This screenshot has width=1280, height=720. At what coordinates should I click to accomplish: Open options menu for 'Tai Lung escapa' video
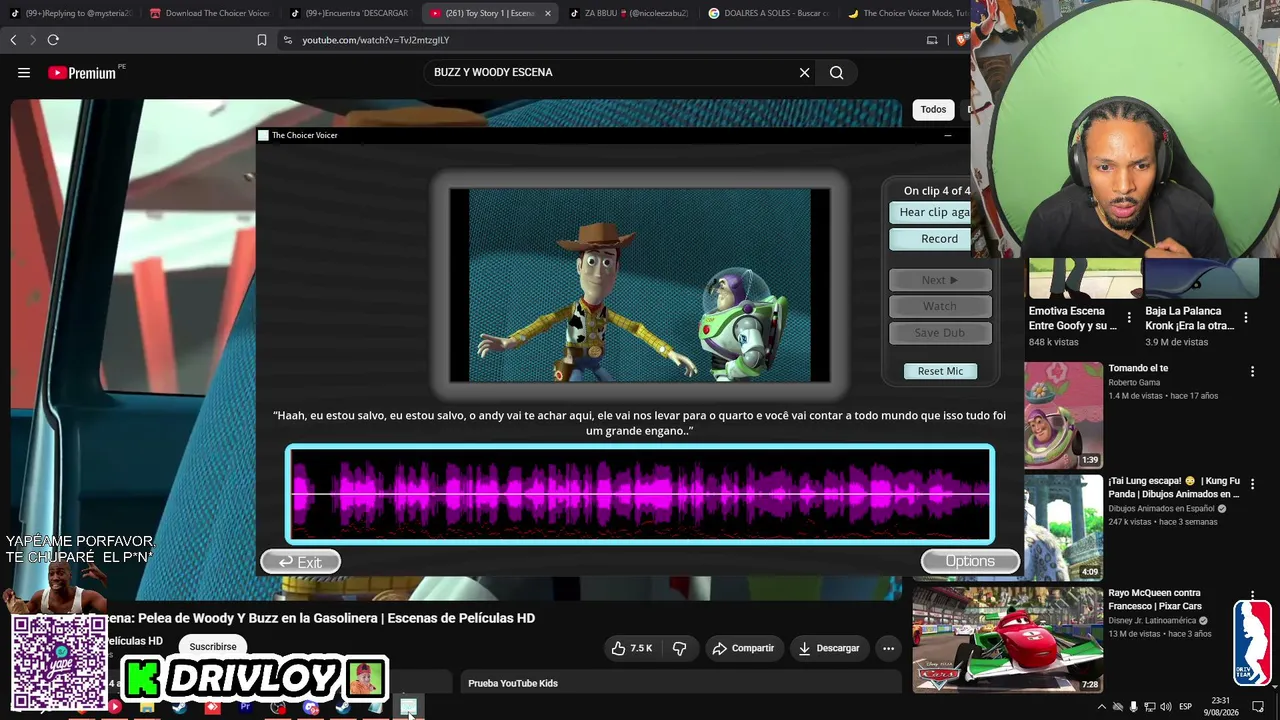click(1252, 484)
